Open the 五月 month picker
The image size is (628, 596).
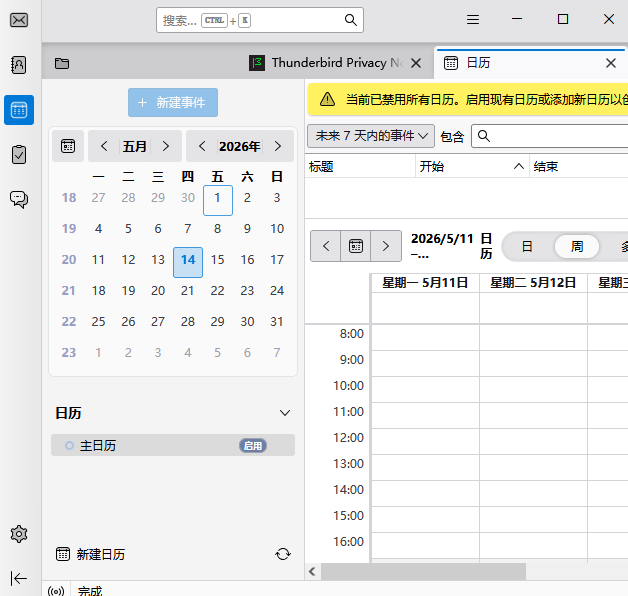point(135,146)
